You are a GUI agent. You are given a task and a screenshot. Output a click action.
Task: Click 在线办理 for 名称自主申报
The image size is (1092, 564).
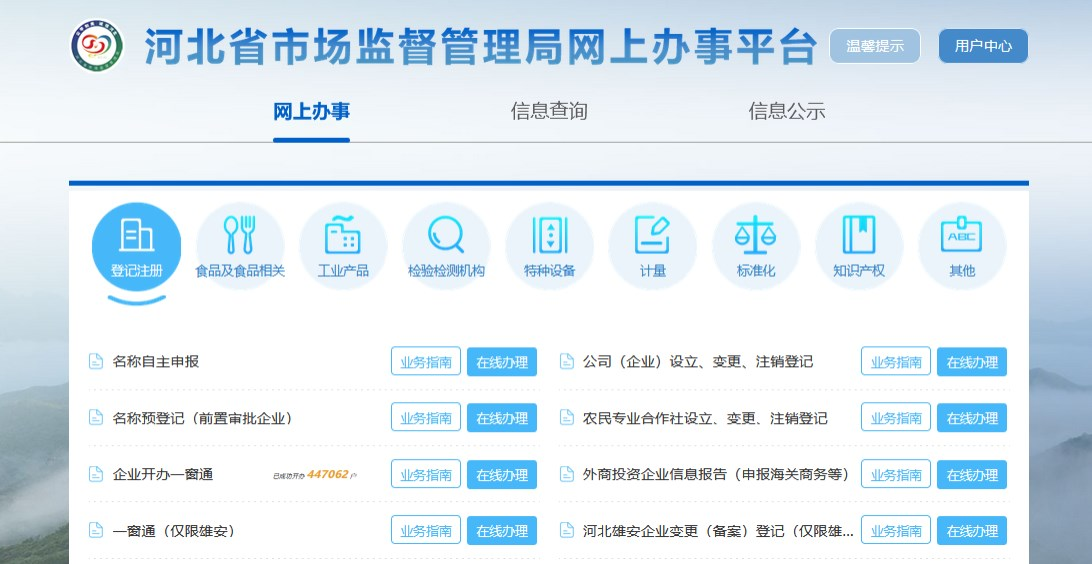click(x=501, y=362)
